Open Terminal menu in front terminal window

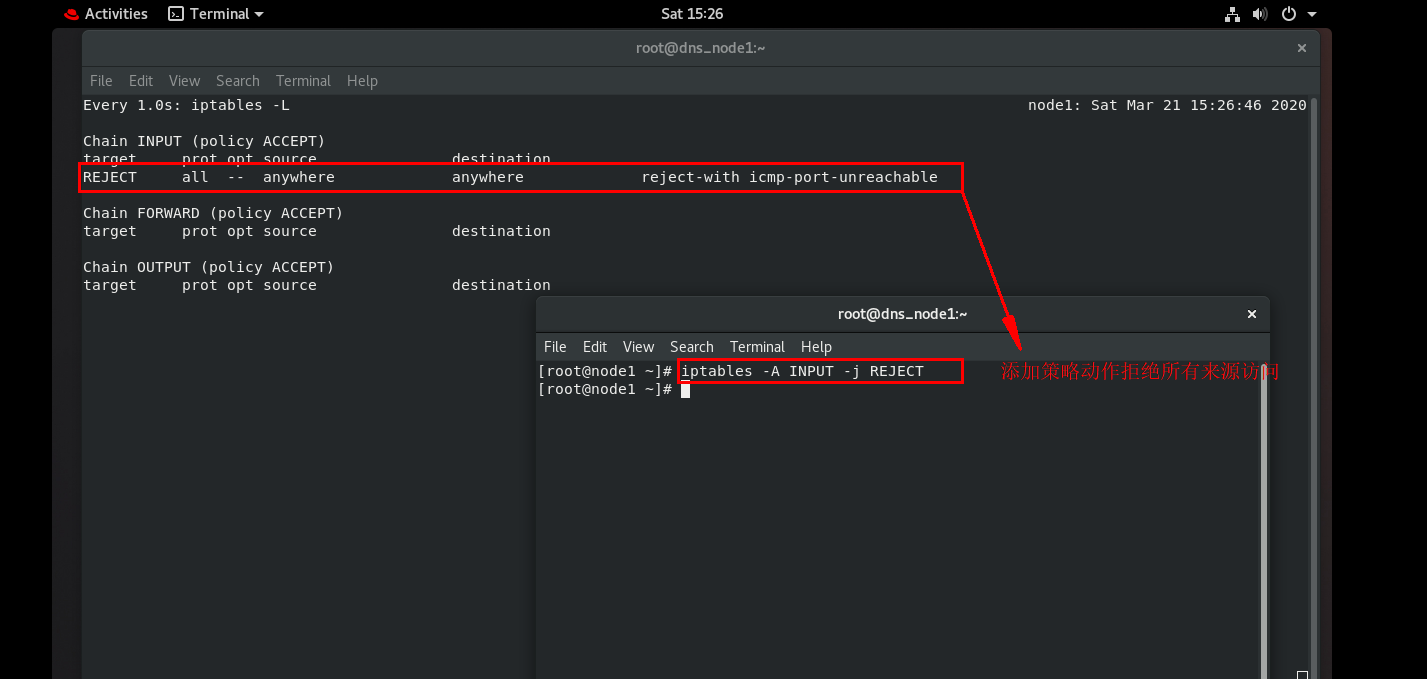tap(757, 347)
